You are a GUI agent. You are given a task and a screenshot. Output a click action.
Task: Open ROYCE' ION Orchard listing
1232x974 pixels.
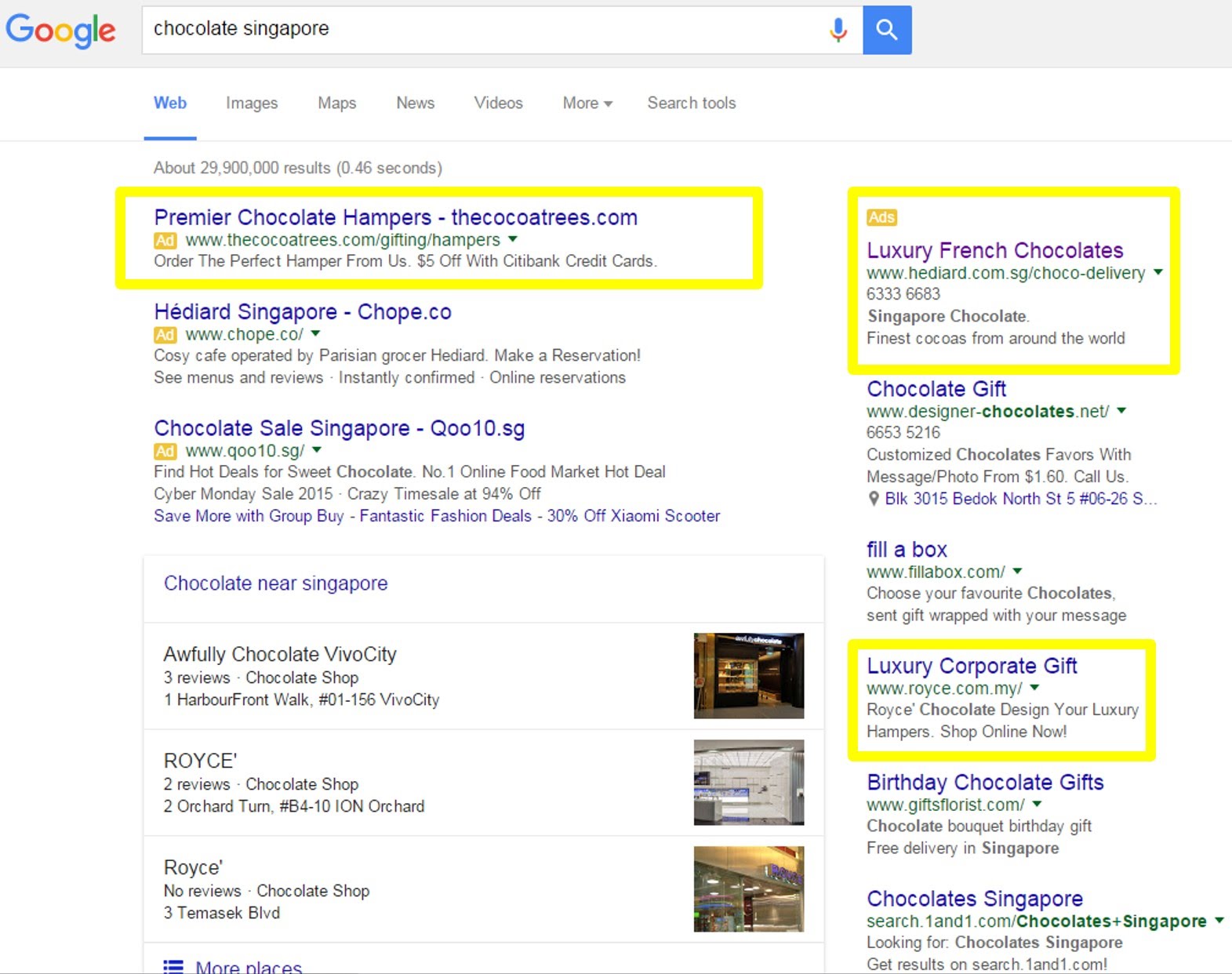(200, 761)
